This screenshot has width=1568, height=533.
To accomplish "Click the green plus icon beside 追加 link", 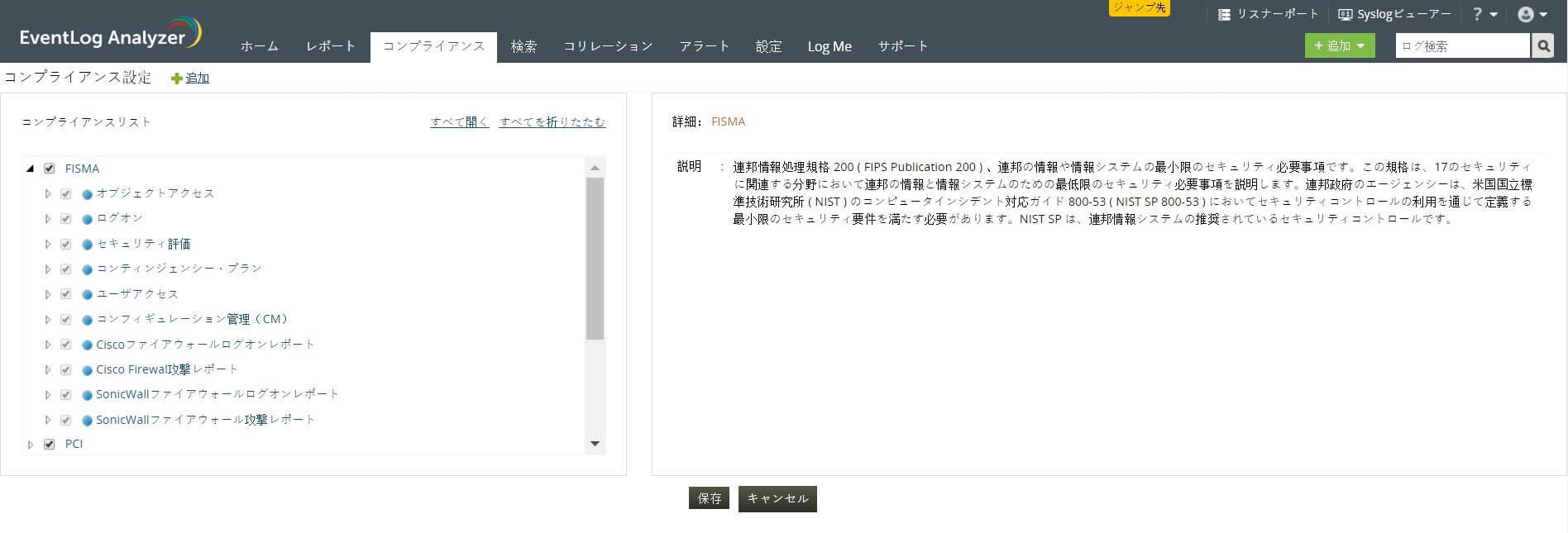I will (x=176, y=79).
